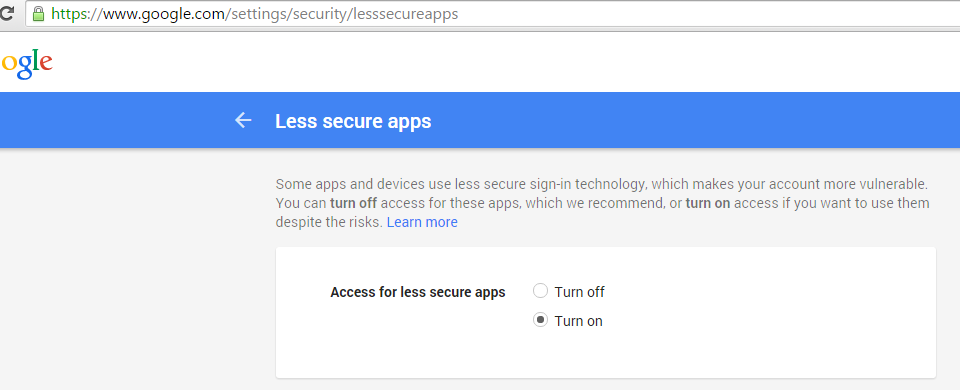Image resolution: width=960 pixels, height=390 pixels.
Task: Click bold "turn on" in description text
Action: (708, 203)
